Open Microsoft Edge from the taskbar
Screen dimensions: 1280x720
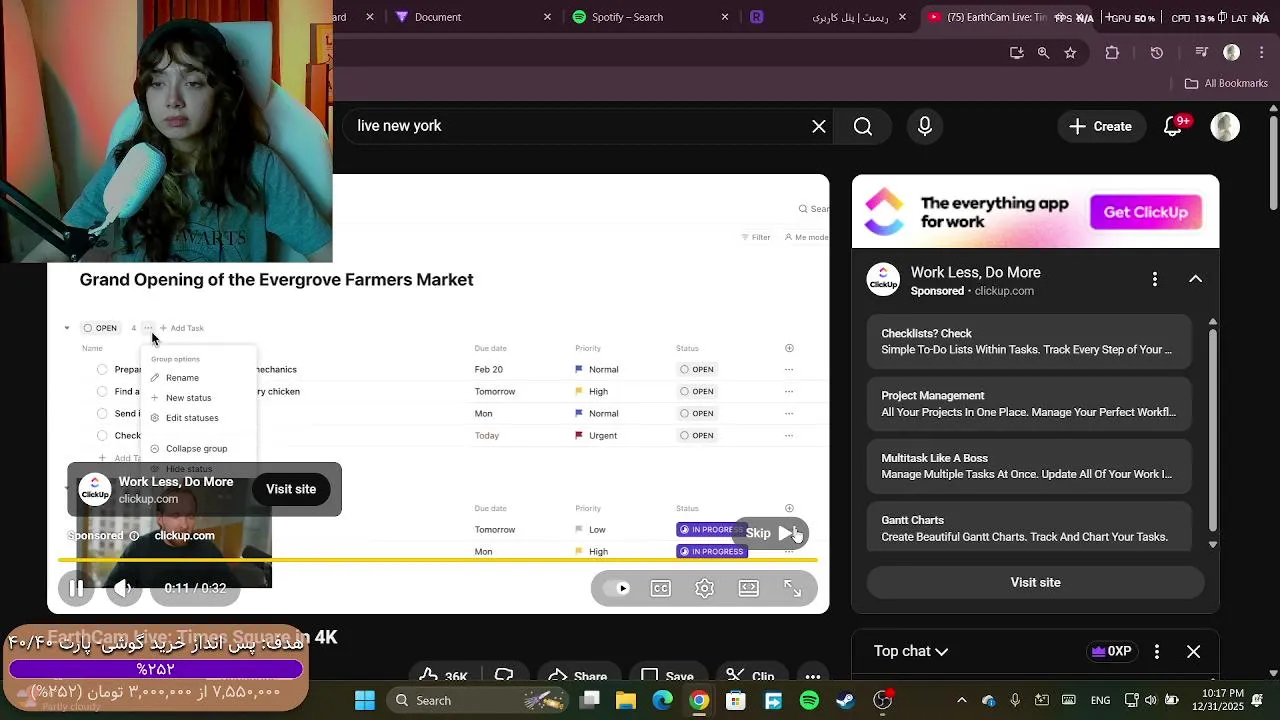[x=663, y=700]
